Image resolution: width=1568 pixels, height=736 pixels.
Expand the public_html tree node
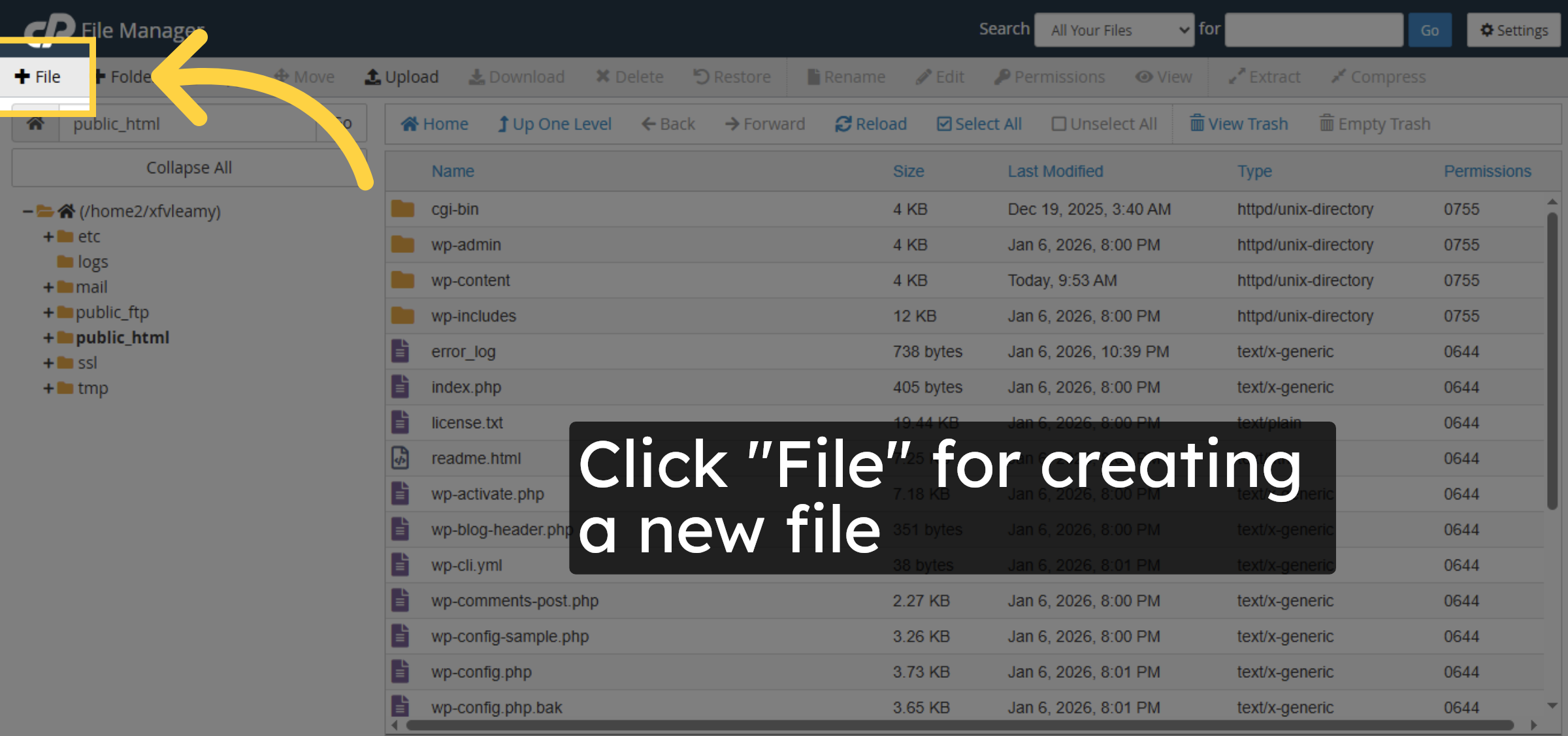point(48,337)
